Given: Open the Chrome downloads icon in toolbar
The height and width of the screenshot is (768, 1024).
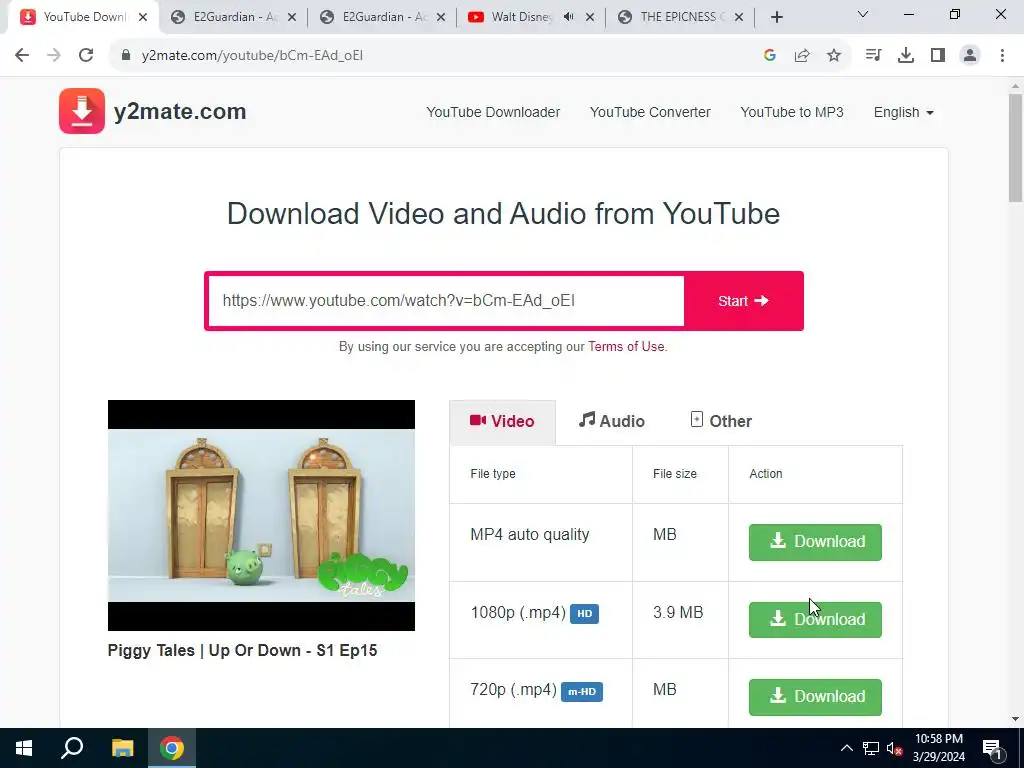Looking at the screenshot, I should pyautogui.click(x=906, y=56).
